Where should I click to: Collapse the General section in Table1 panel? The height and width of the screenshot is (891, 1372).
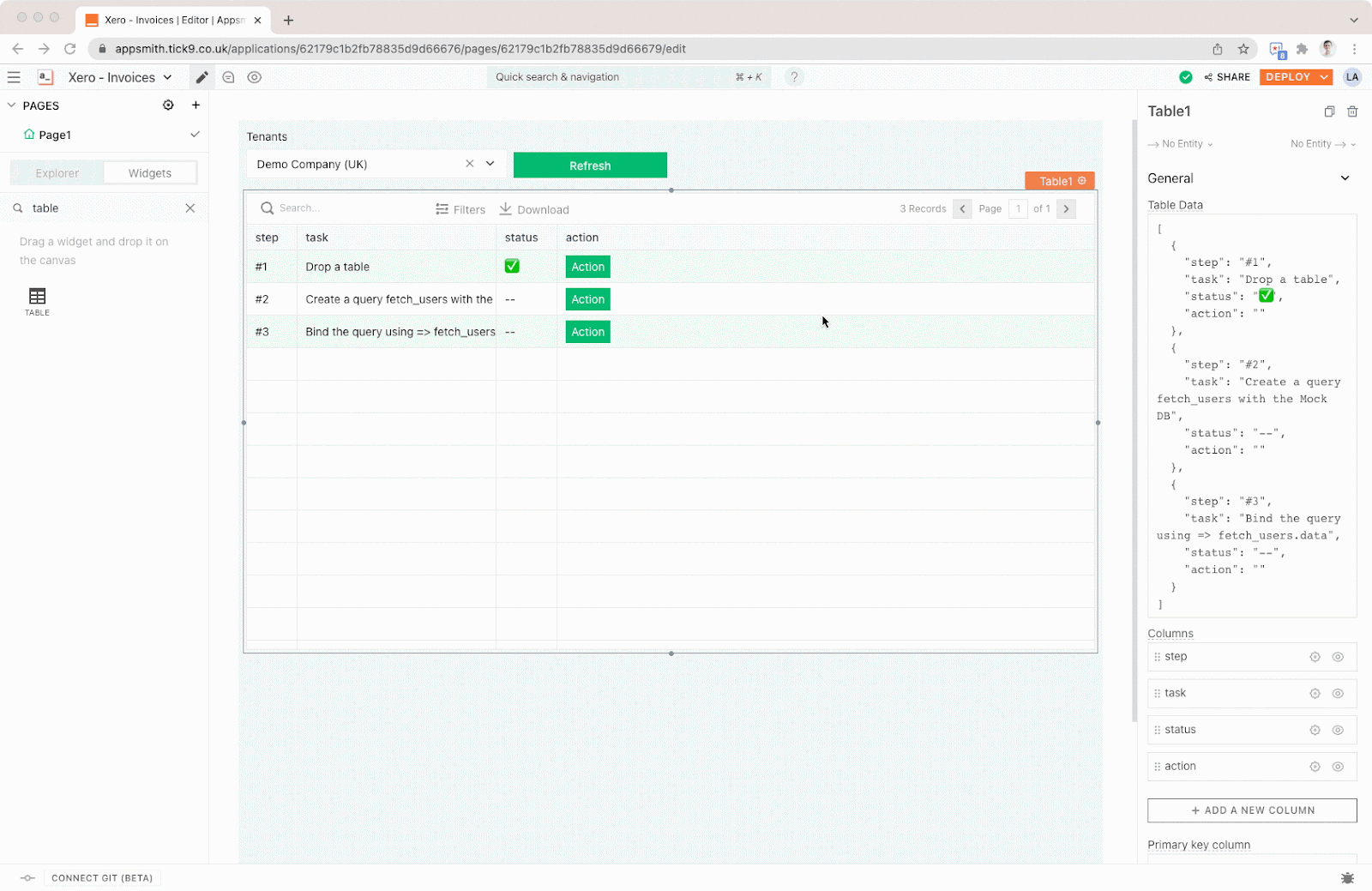[x=1345, y=178]
